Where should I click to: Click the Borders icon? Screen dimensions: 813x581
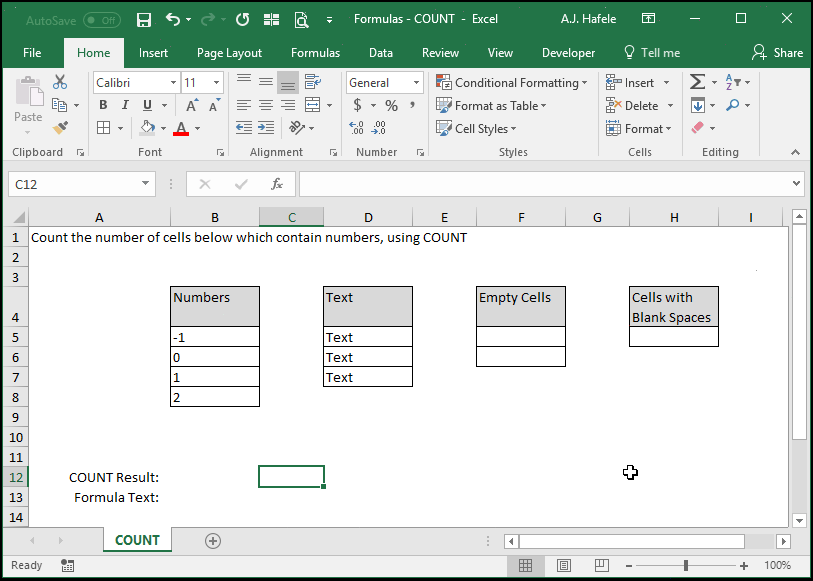[104, 127]
